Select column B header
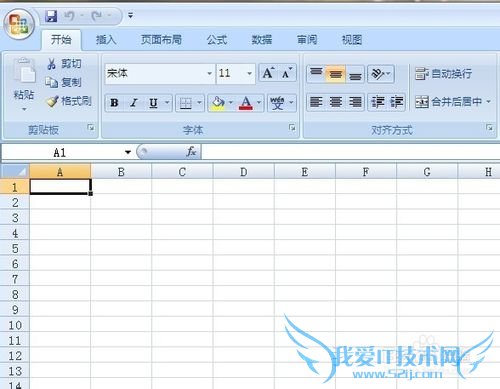 pos(121,172)
